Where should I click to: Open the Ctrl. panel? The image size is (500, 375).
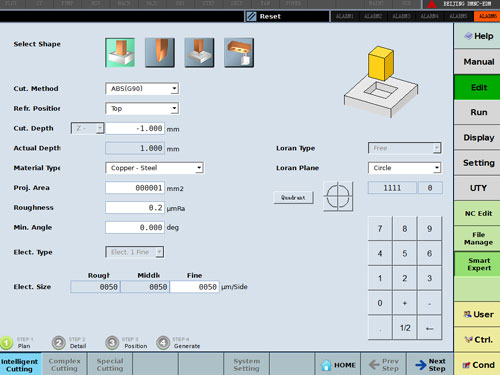tap(477, 340)
